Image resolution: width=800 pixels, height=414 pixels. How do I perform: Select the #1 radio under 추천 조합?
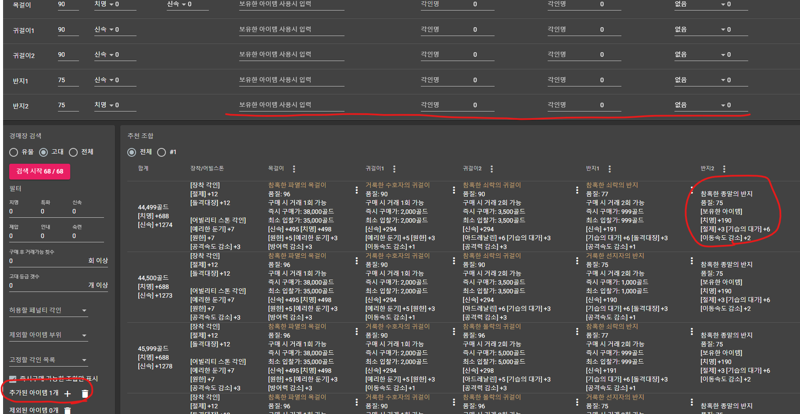(x=161, y=152)
